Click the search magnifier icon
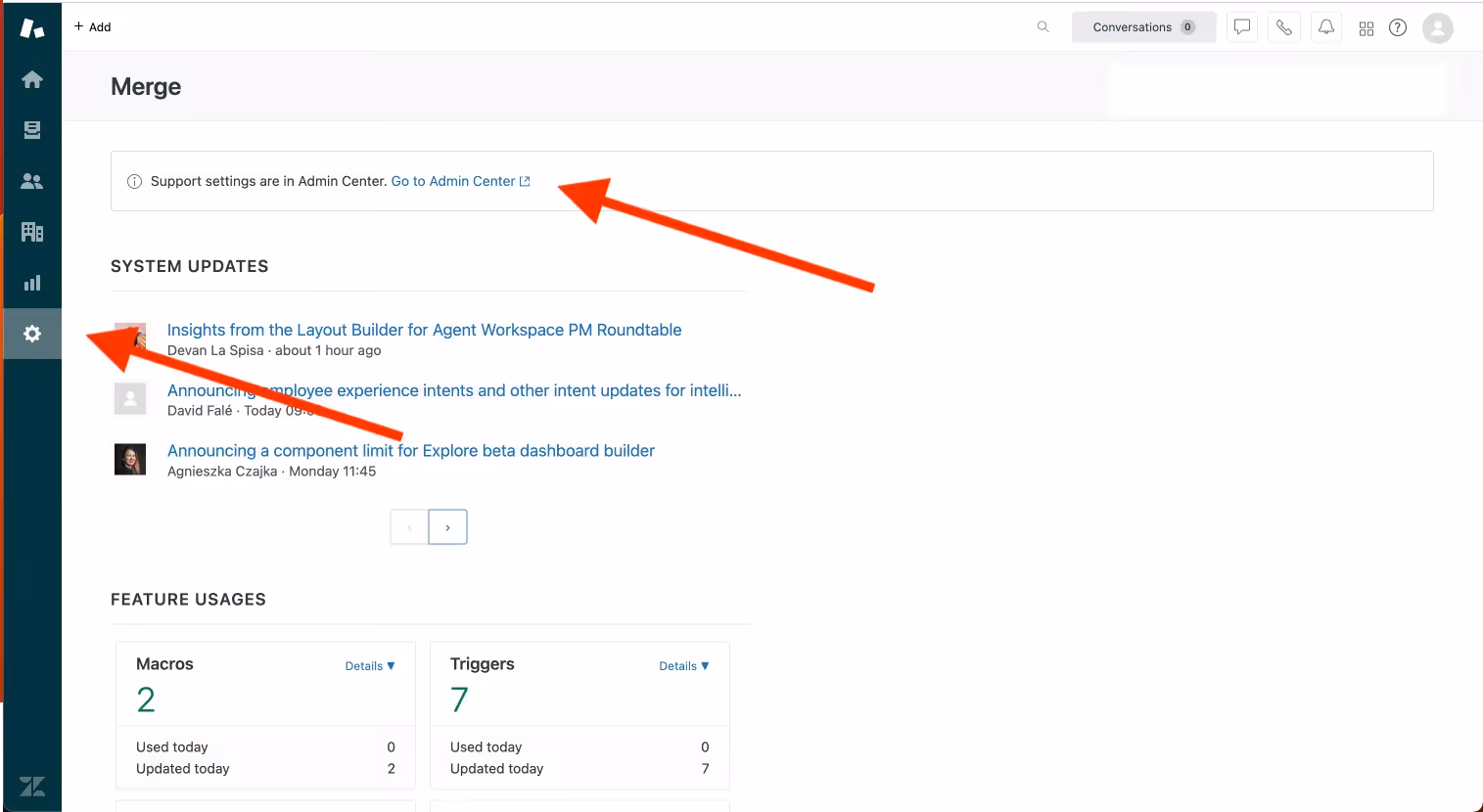Screen dimensions: 1483x812 [x=1043, y=27]
